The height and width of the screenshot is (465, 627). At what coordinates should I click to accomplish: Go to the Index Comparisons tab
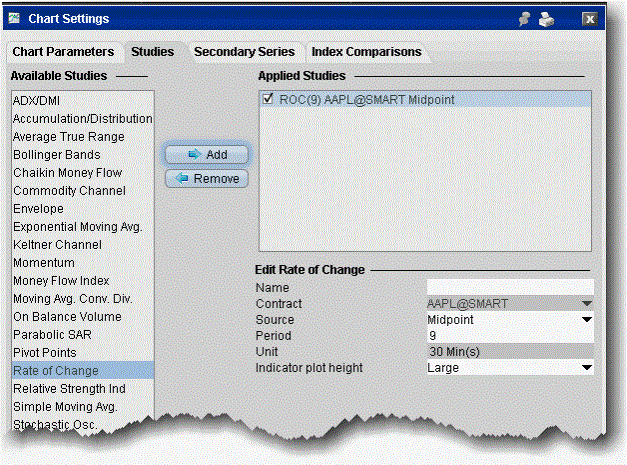tap(366, 51)
